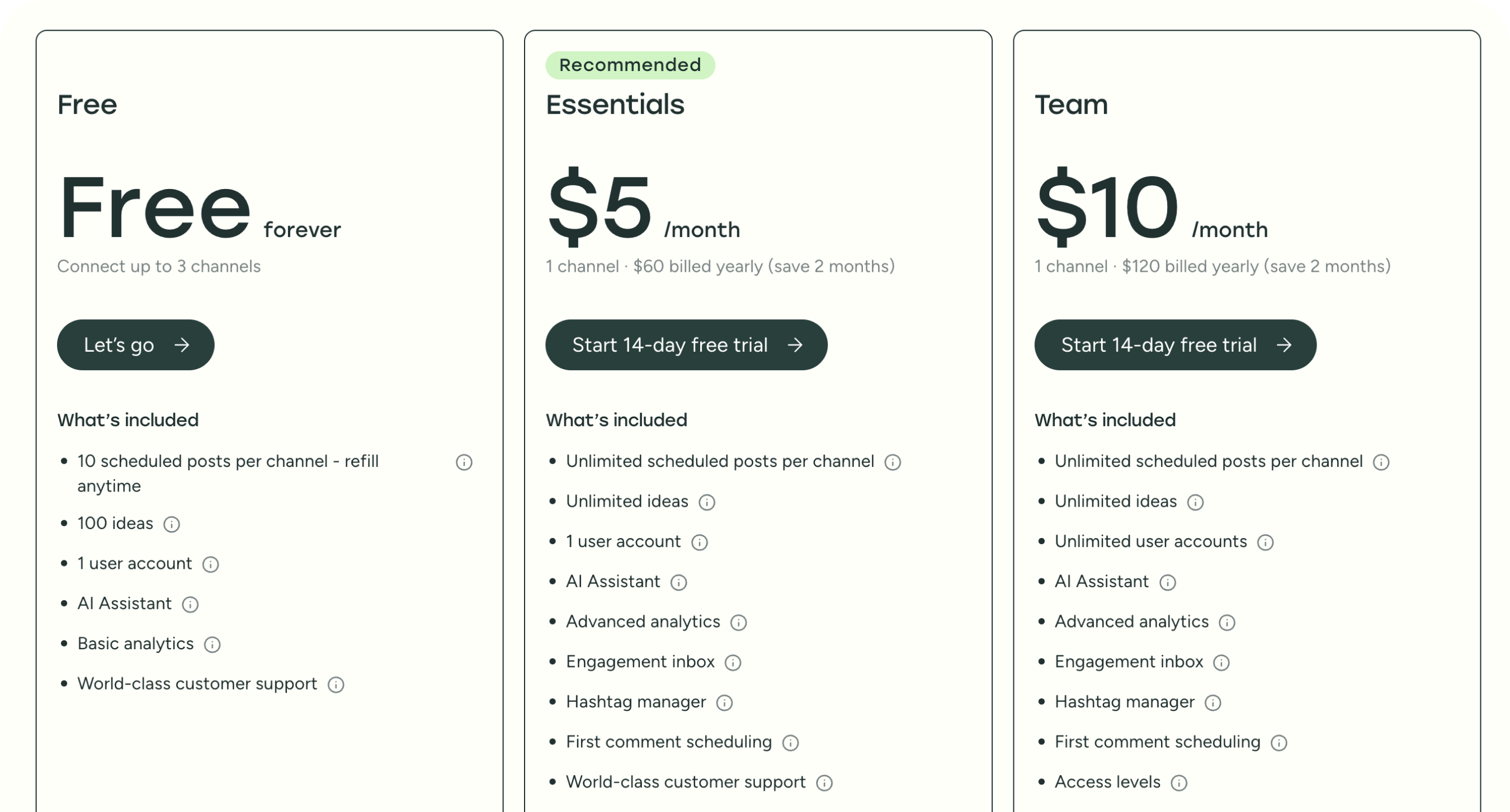Click Team plan First comment scheduling info
This screenshot has width=1510, height=812.
click(x=1278, y=743)
